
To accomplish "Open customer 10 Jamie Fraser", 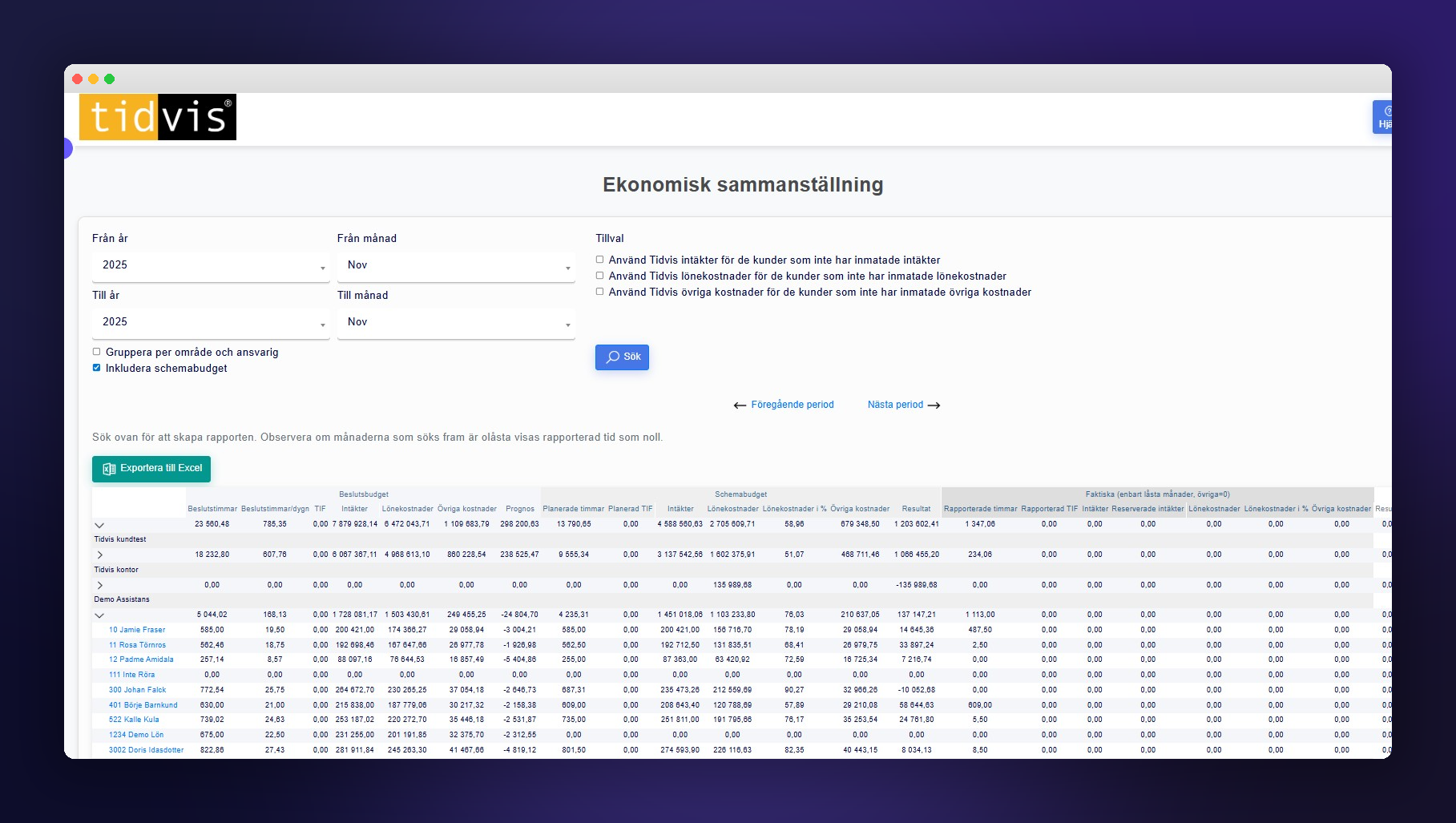I will (x=137, y=630).
